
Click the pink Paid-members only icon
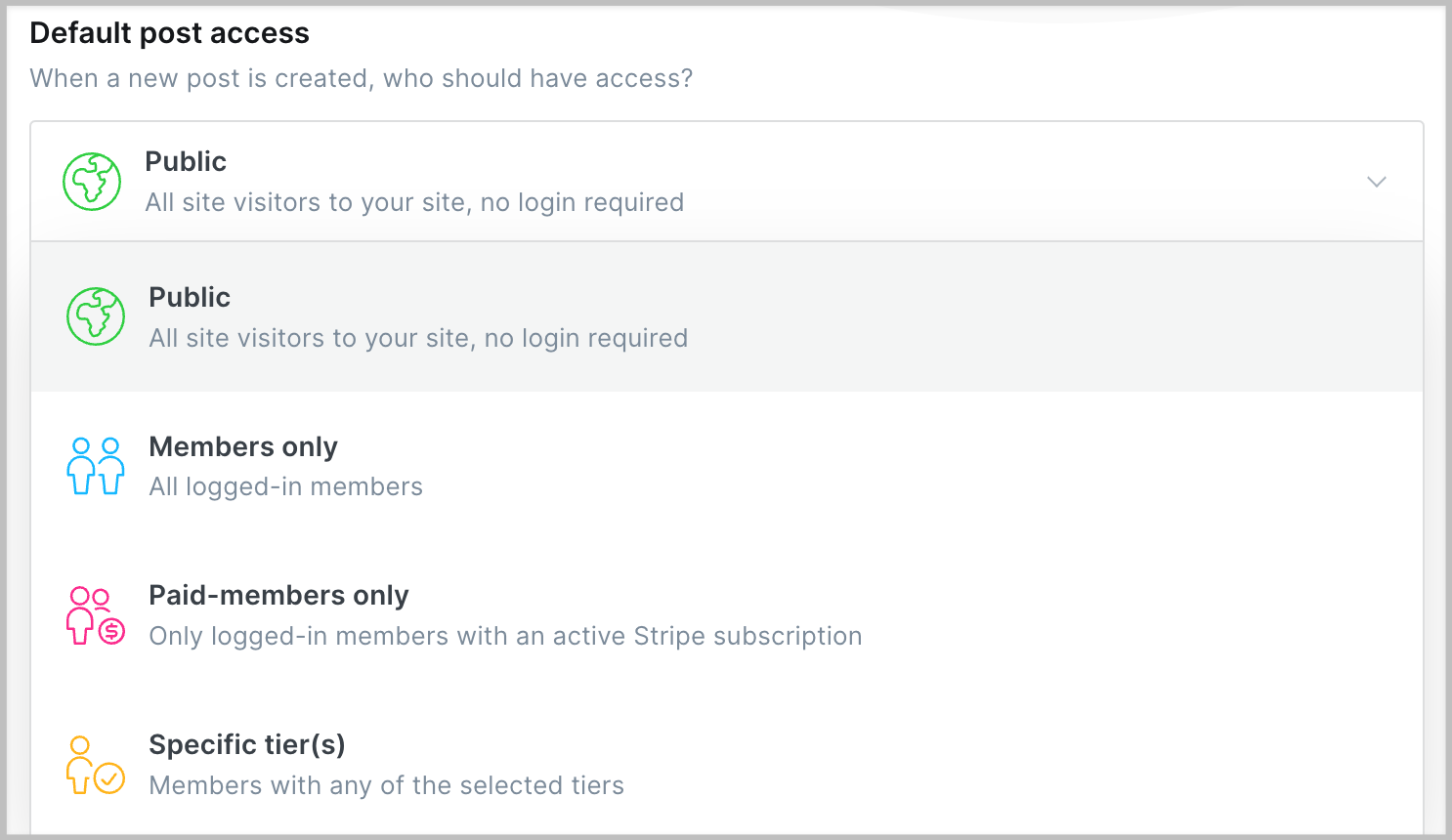click(x=96, y=615)
